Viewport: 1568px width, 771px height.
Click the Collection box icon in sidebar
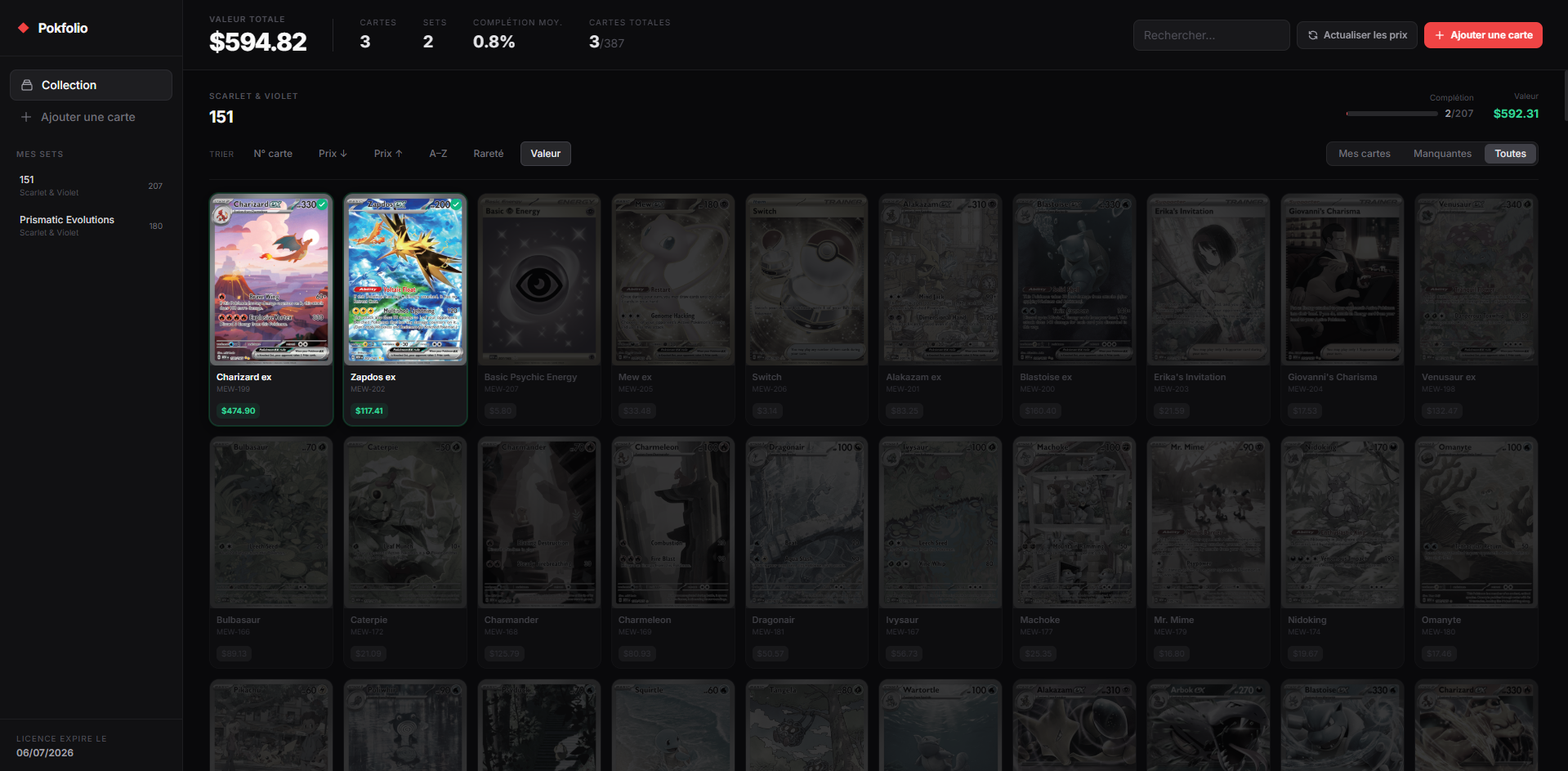click(27, 85)
